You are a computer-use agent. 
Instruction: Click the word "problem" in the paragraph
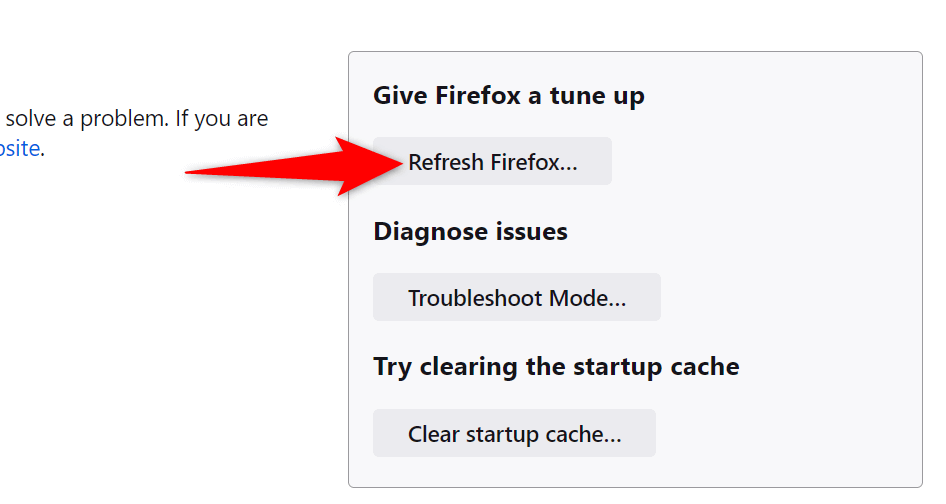click(x=112, y=119)
